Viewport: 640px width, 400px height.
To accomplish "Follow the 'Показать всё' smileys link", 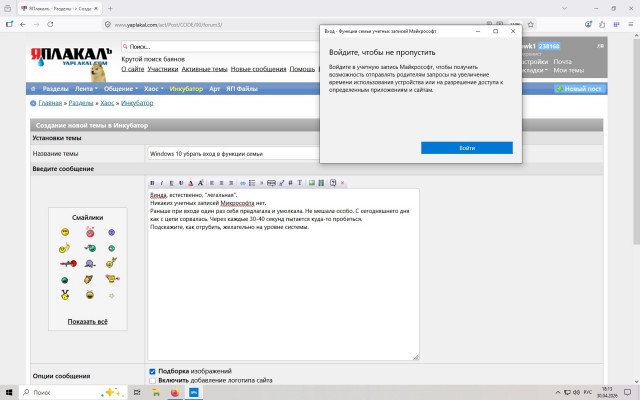I will tap(87, 322).
